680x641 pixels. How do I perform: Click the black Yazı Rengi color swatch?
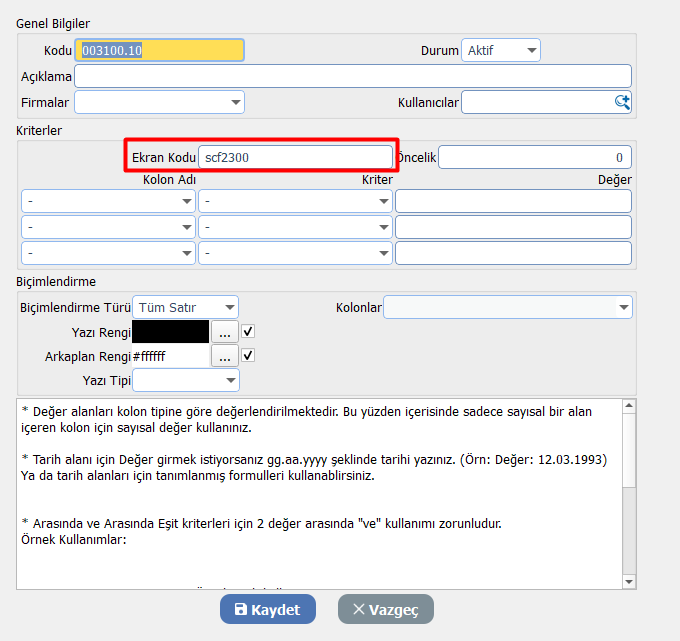170,331
